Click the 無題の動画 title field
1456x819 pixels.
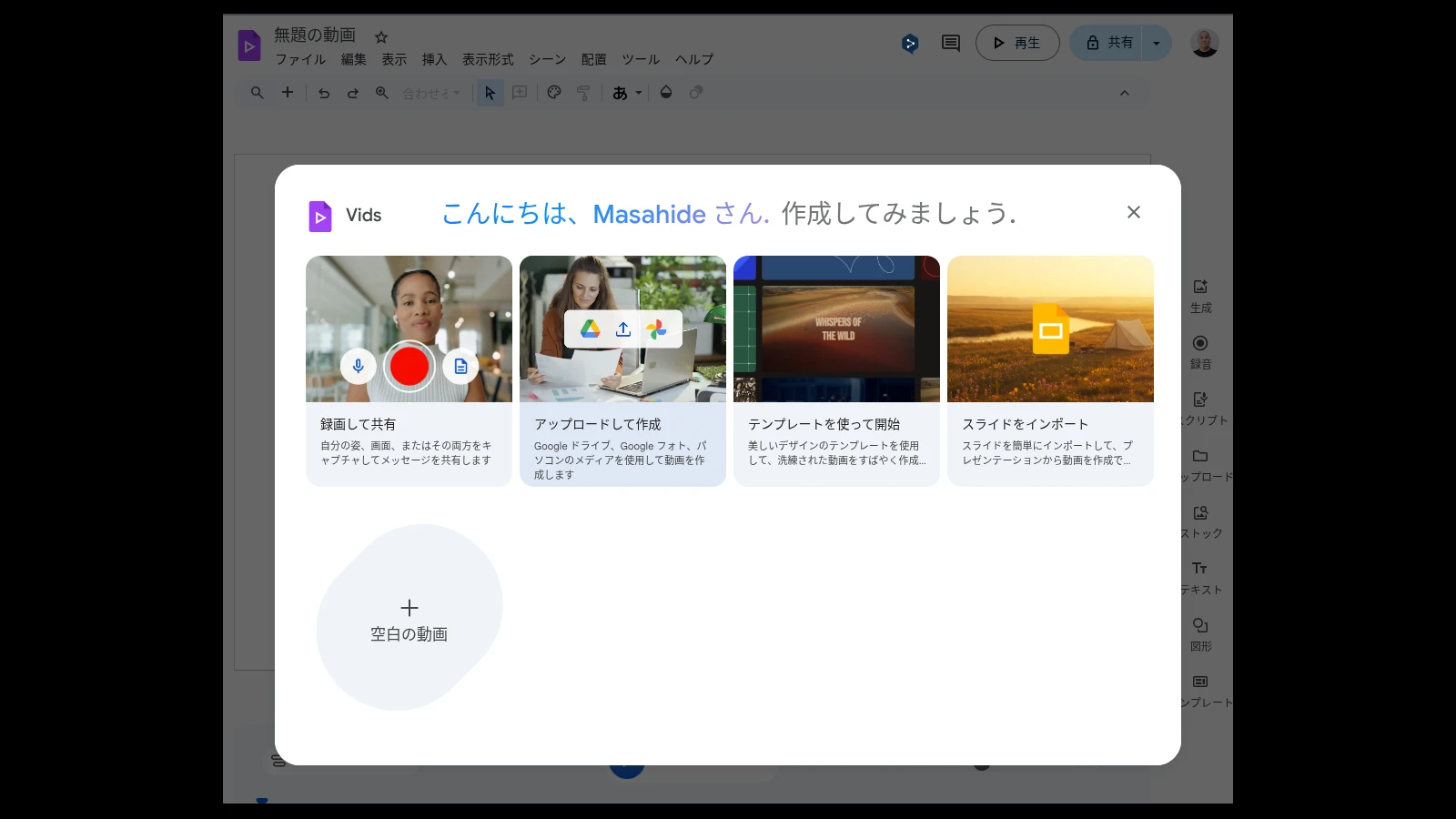click(x=315, y=35)
